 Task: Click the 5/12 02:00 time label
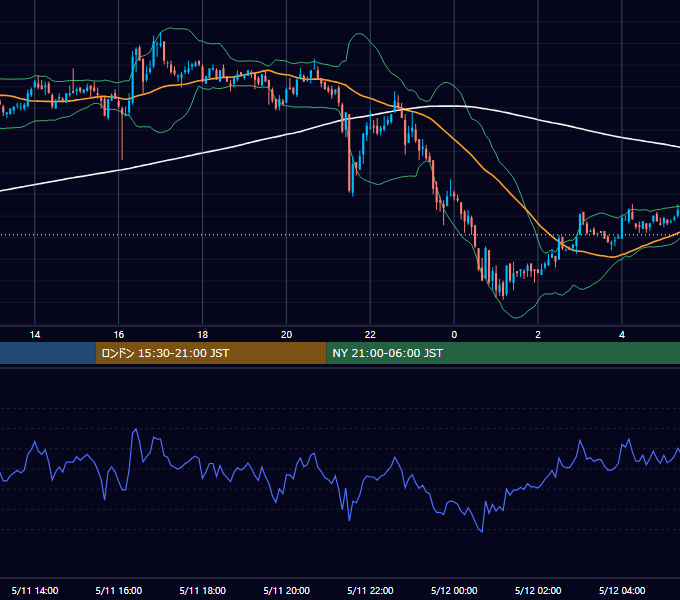click(x=538, y=590)
